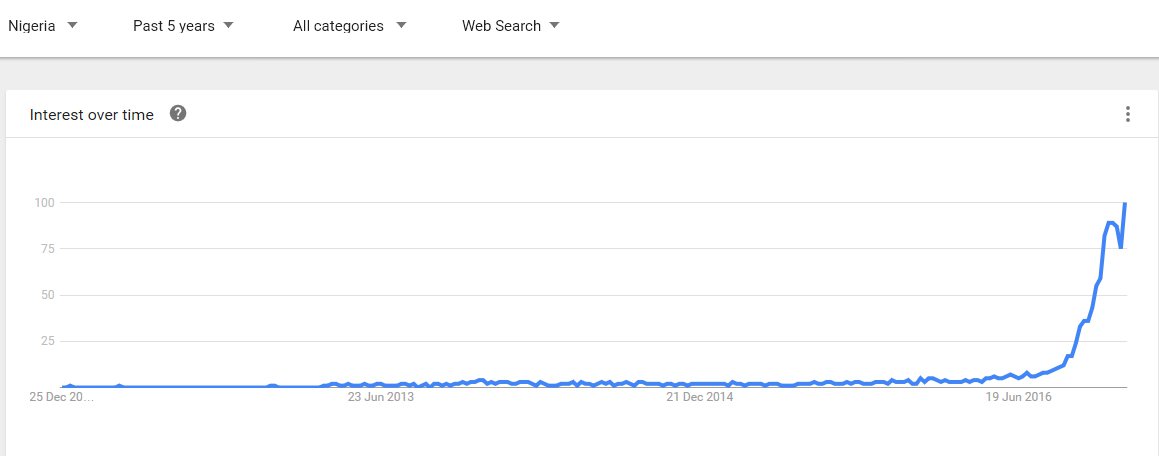The height and width of the screenshot is (456, 1159).
Task: Click the truncated 25 Dec axis date
Action: [x=62, y=397]
